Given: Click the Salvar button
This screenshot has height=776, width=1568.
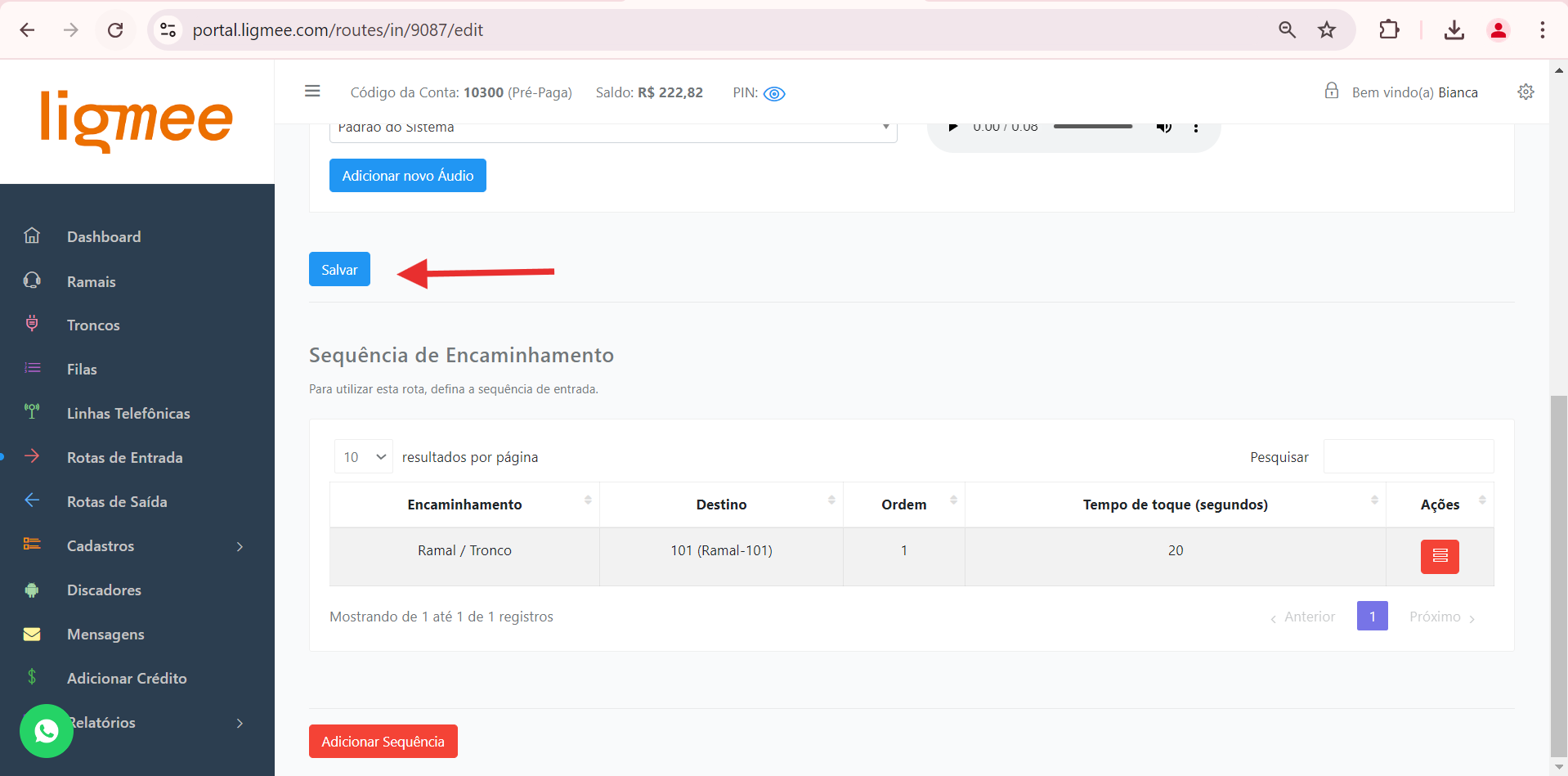Looking at the screenshot, I should (x=339, y=270).
